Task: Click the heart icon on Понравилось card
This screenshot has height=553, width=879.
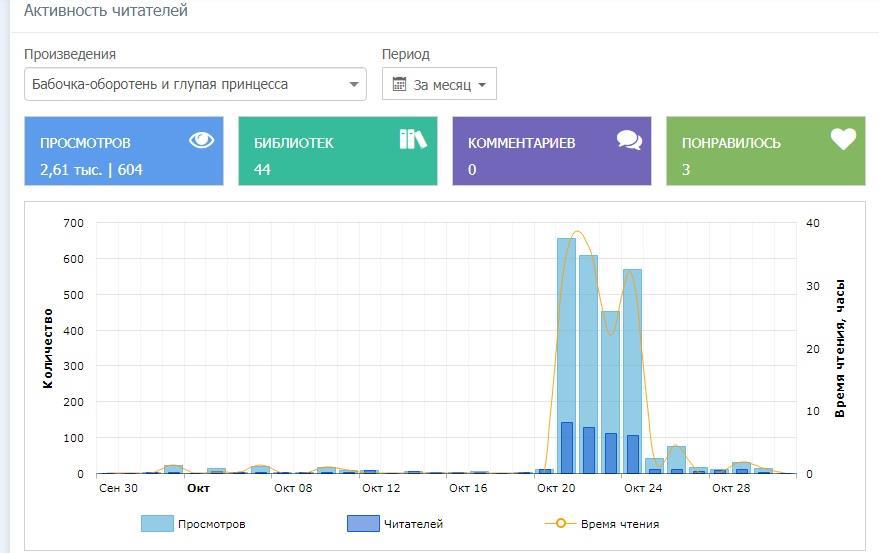Action: point(843,140)
